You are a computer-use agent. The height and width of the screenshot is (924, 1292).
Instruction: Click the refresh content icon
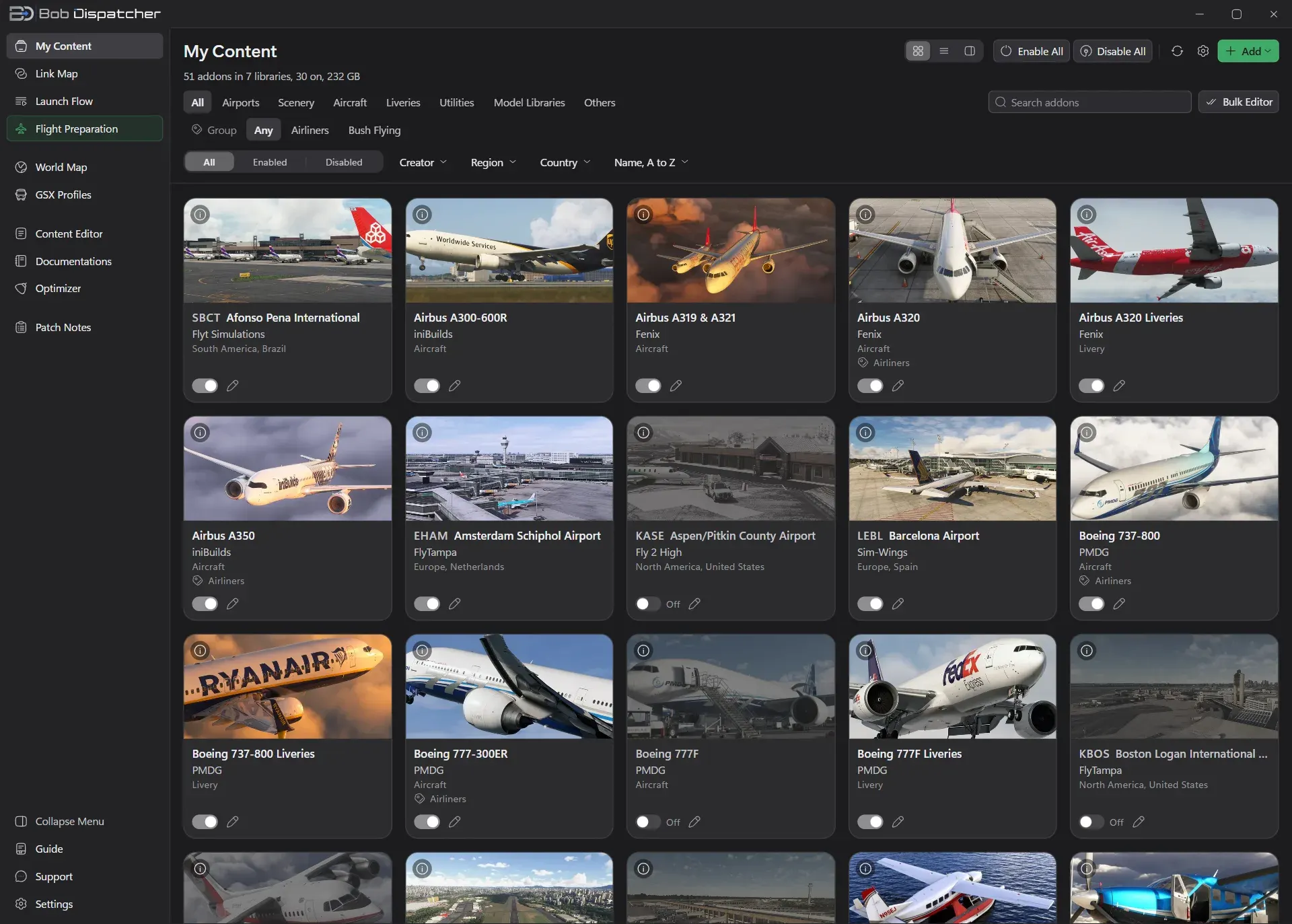point(1177,51)
